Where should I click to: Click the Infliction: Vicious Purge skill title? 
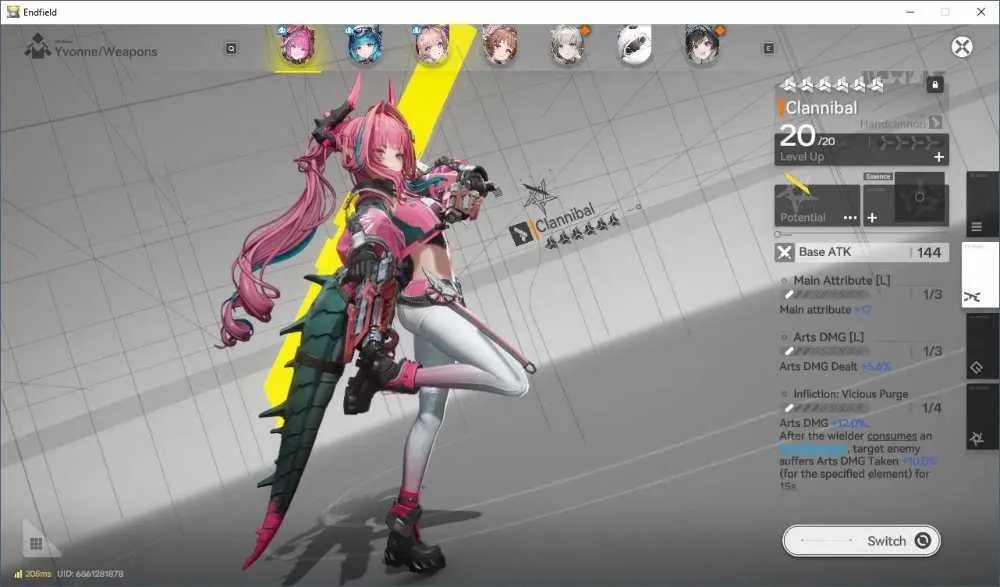tap(851, 394)
